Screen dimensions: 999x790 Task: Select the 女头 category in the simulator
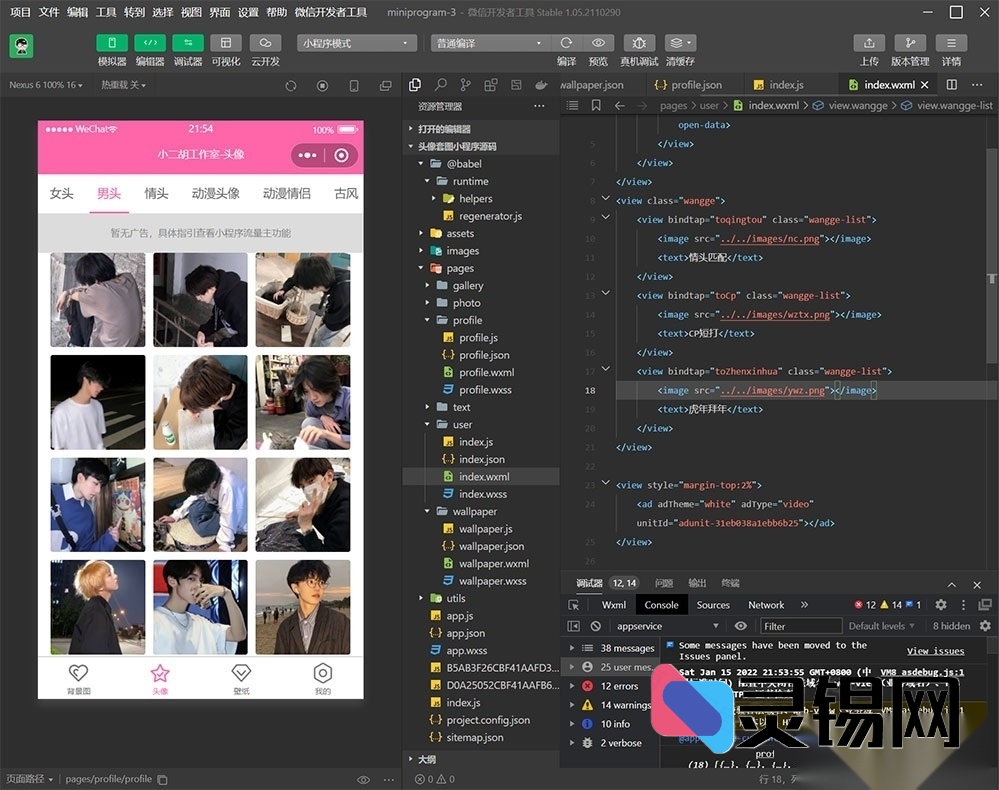pos(62,193)
